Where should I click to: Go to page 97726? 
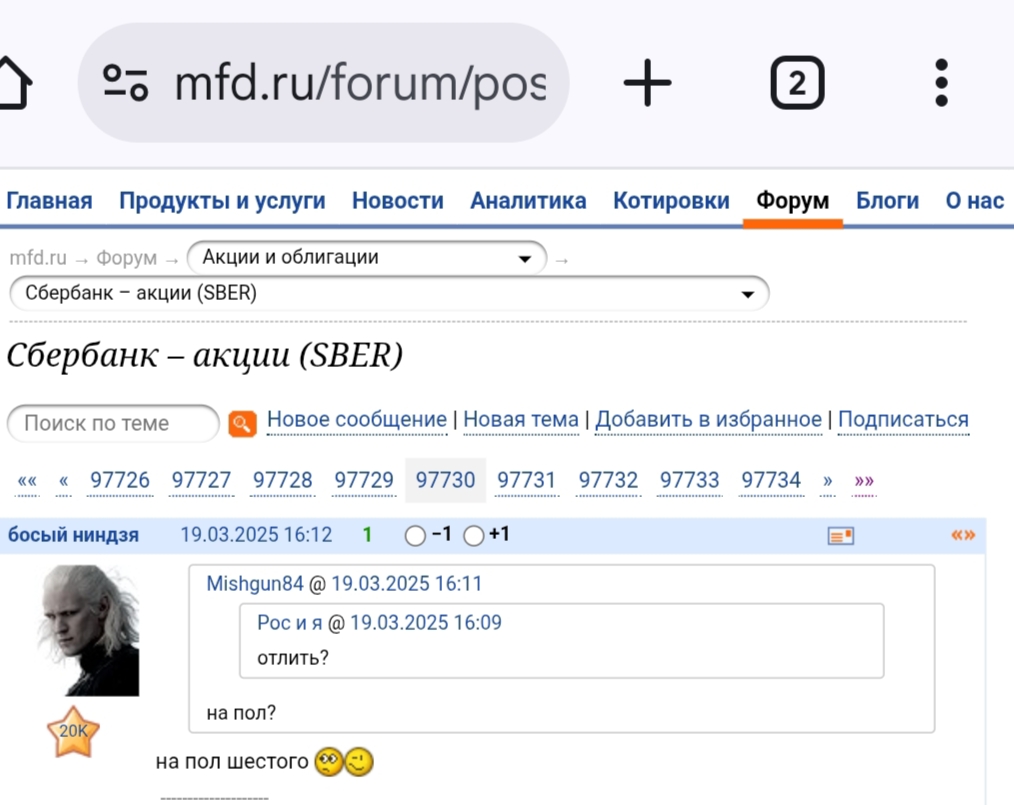(120, 480)
